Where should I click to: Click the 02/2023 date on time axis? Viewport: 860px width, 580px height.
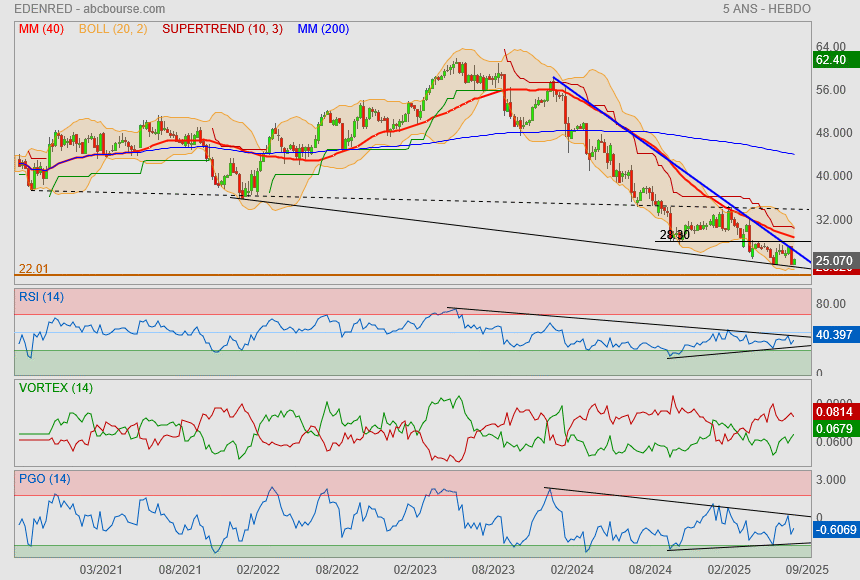[414, 569]
